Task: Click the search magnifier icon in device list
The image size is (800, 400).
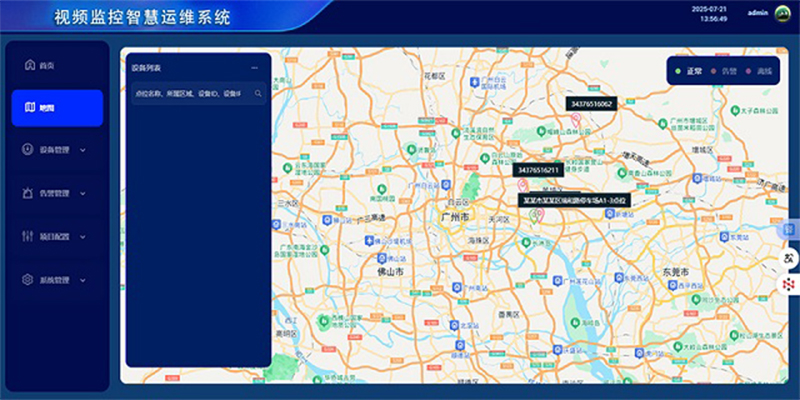Action: 258,93
